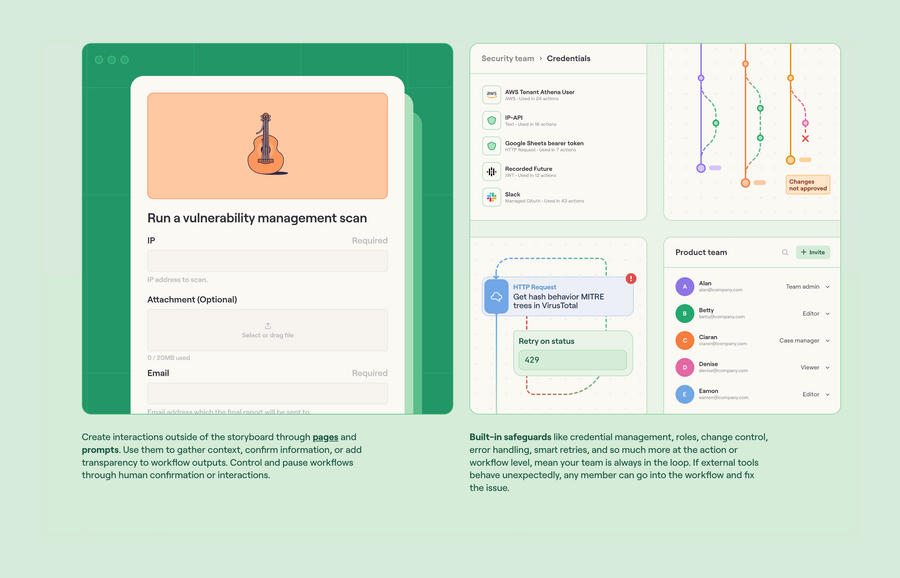
Task: Click the Slack logo in the credentials list
Action: [491, 197]
